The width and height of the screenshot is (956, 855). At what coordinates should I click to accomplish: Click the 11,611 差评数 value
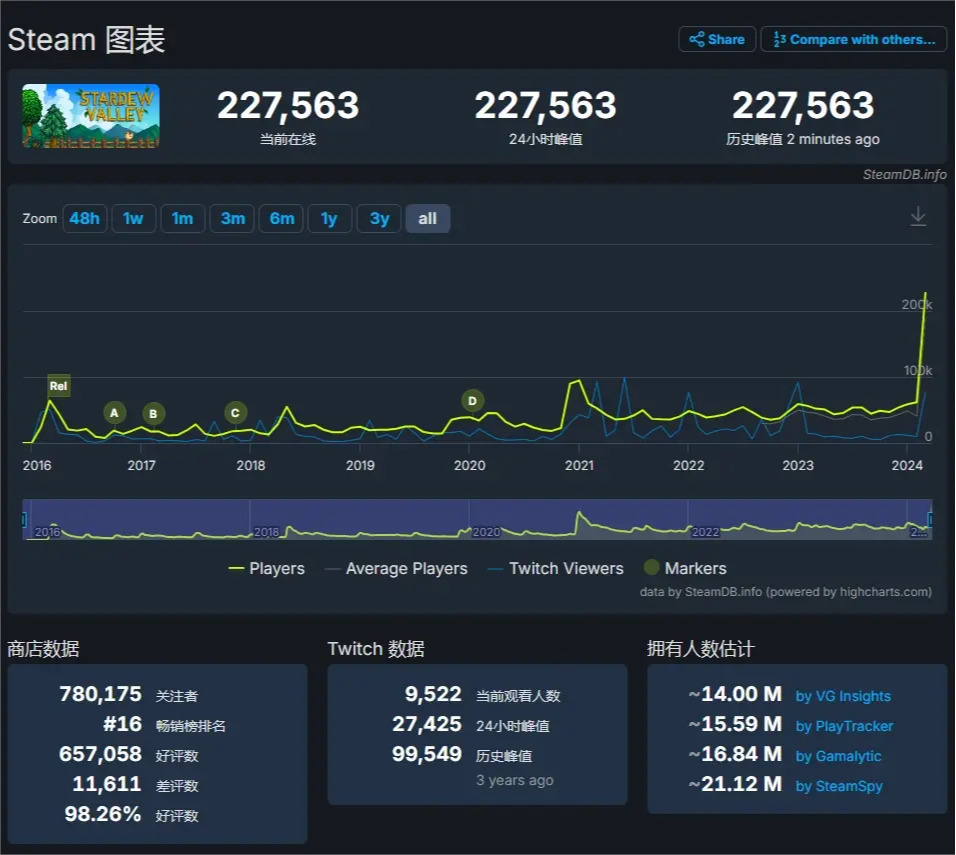click(107, 784)
